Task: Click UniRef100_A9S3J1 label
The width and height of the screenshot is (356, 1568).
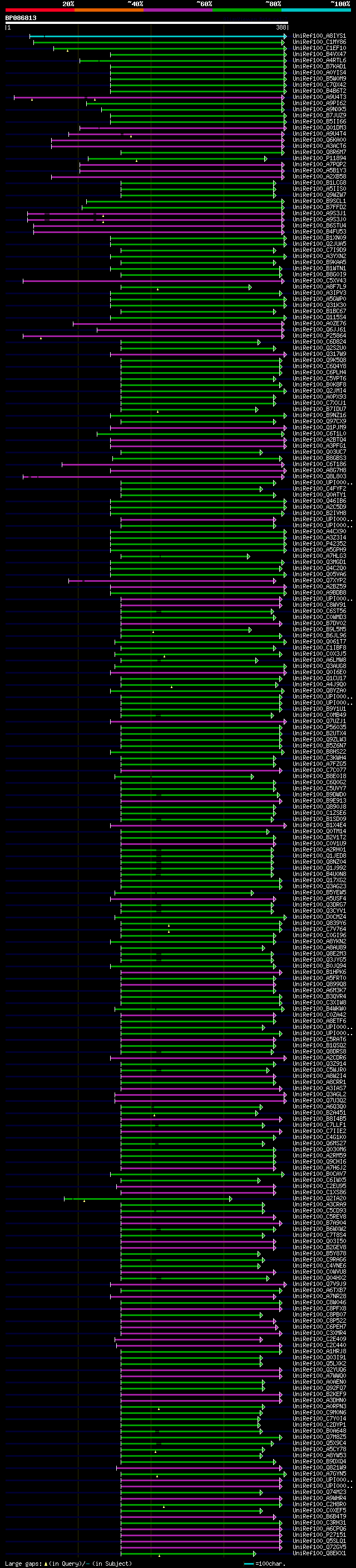Action: 319,214
